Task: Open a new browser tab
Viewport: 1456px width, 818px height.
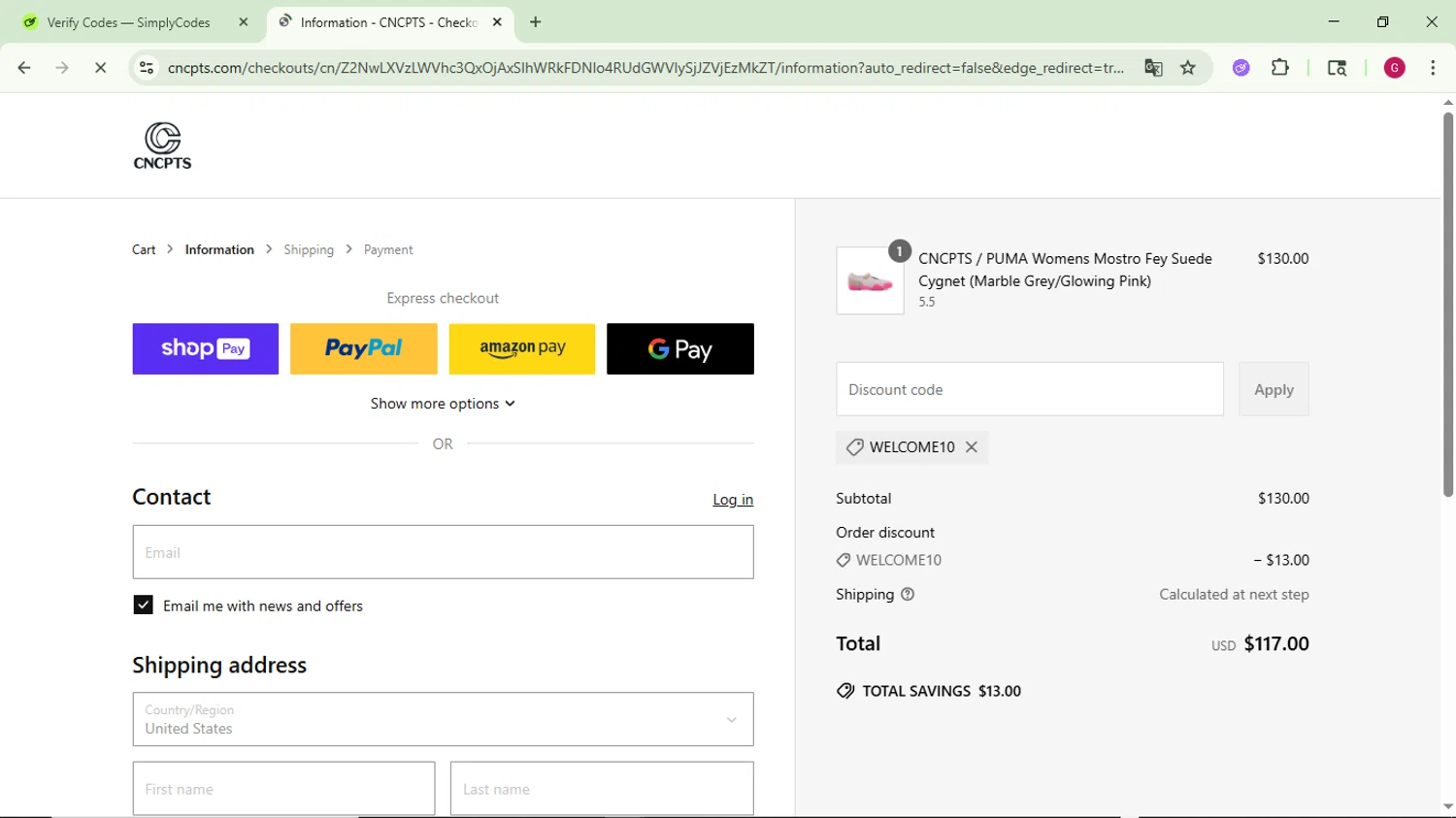Action: click(536, 22)
